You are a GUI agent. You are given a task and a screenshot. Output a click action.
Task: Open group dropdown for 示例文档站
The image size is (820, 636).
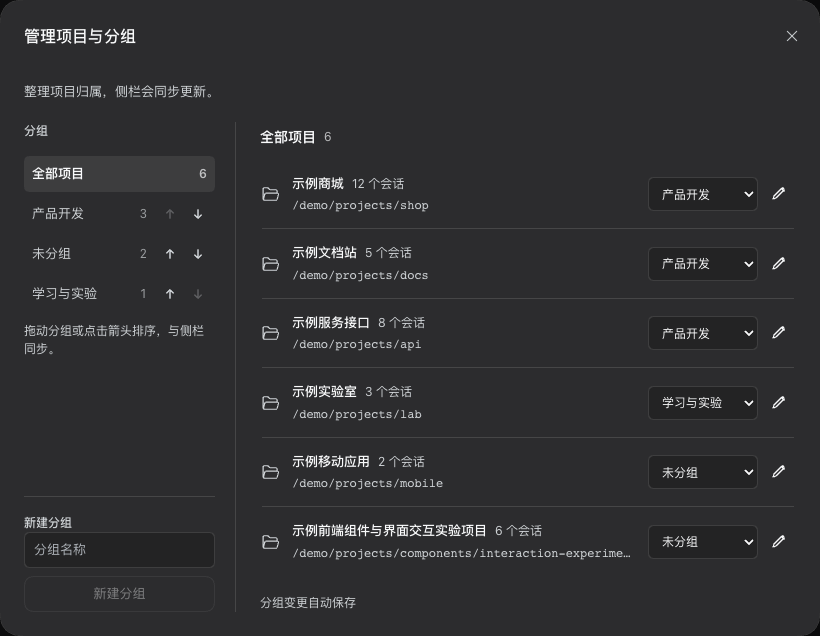tap(703, 264)
